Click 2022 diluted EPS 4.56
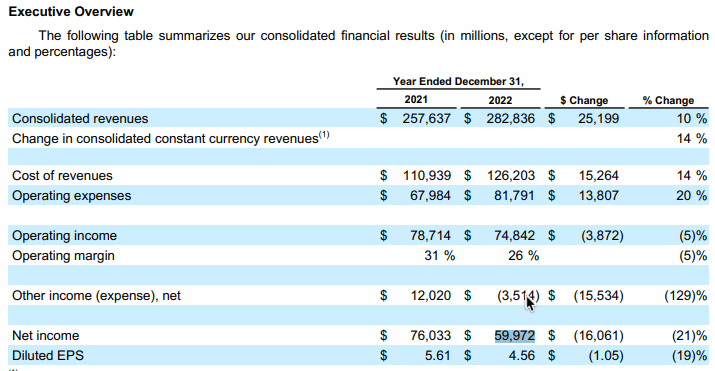Screen dimensions: 715x371 (522, 356)
